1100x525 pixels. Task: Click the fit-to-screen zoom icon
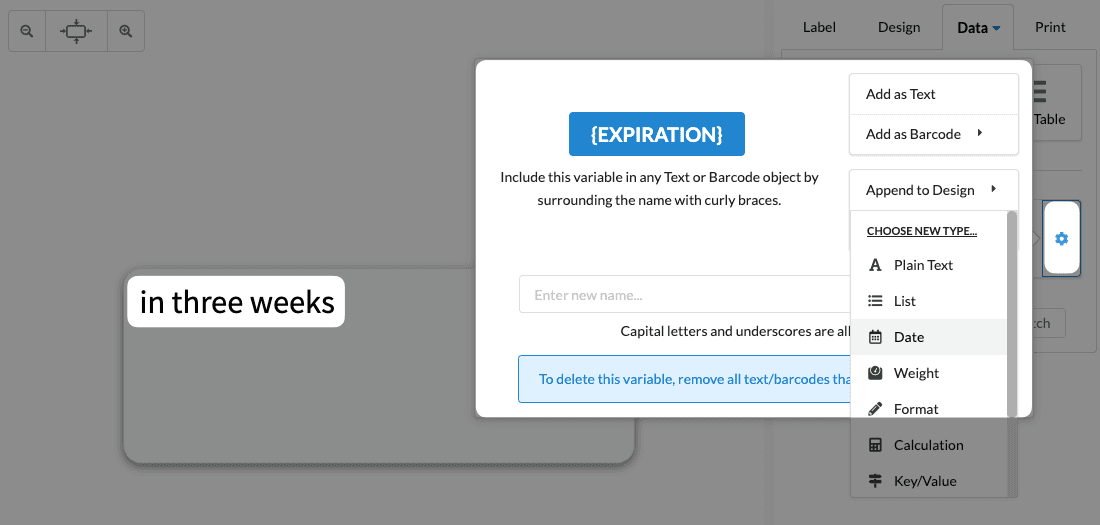tap(76, 32)
